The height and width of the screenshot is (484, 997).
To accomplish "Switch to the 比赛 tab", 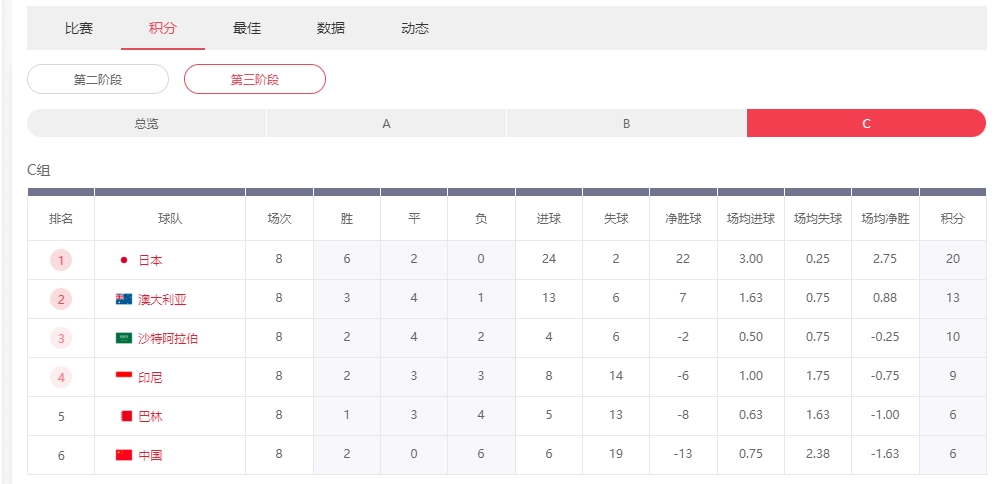I will tap(79, 28).
